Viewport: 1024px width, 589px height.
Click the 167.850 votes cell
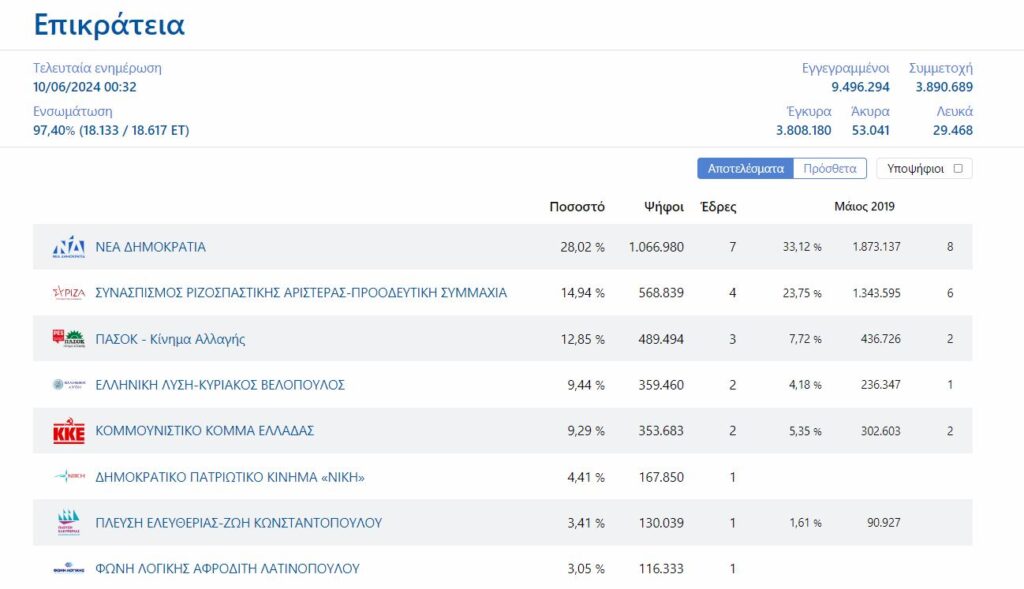[661, 477]
